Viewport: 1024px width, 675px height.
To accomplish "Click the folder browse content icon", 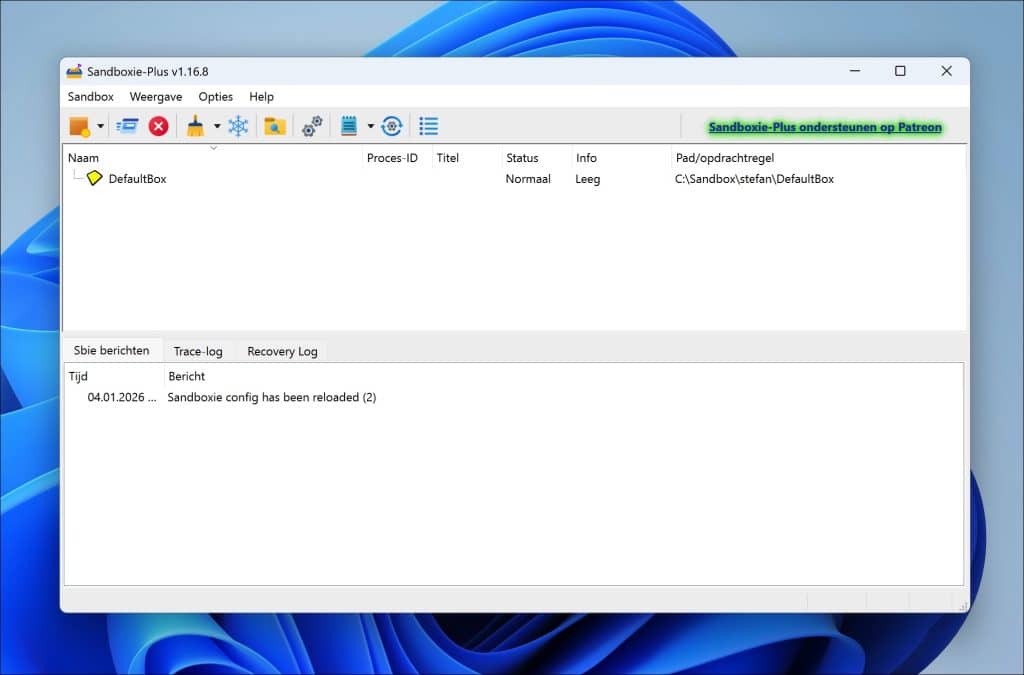I will [x=274, y=126].
